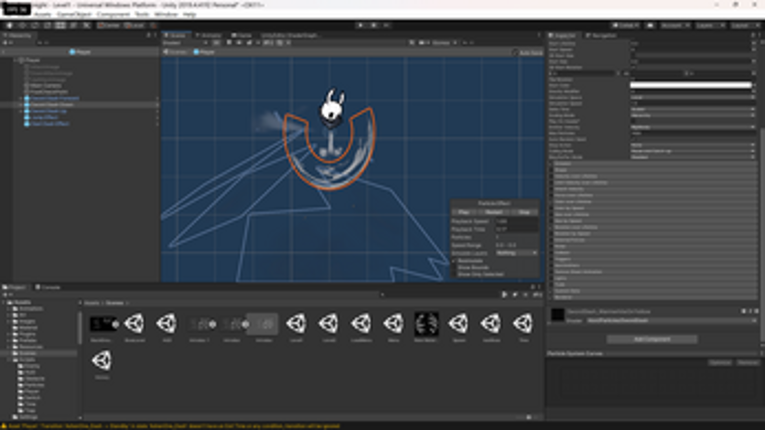Screen dimensions: 765x430
Task: Click the Step frame button
Action: click(x=386, y=25)
